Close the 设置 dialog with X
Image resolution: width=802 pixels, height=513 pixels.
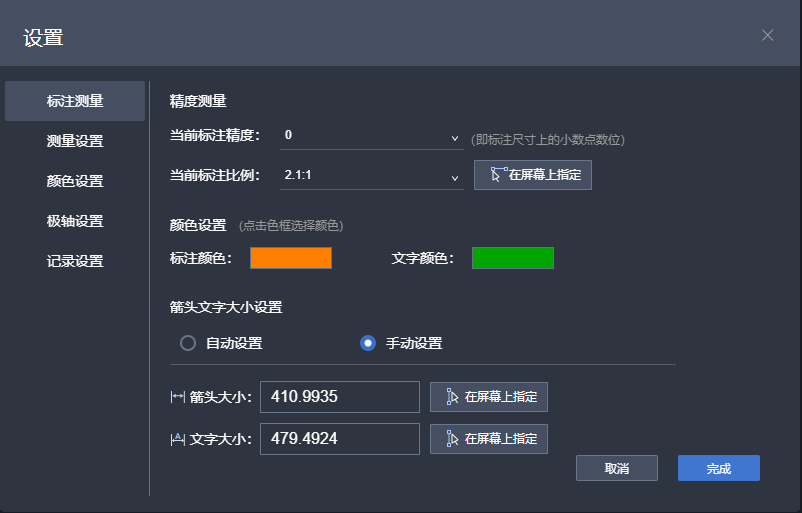click(767, 35)
